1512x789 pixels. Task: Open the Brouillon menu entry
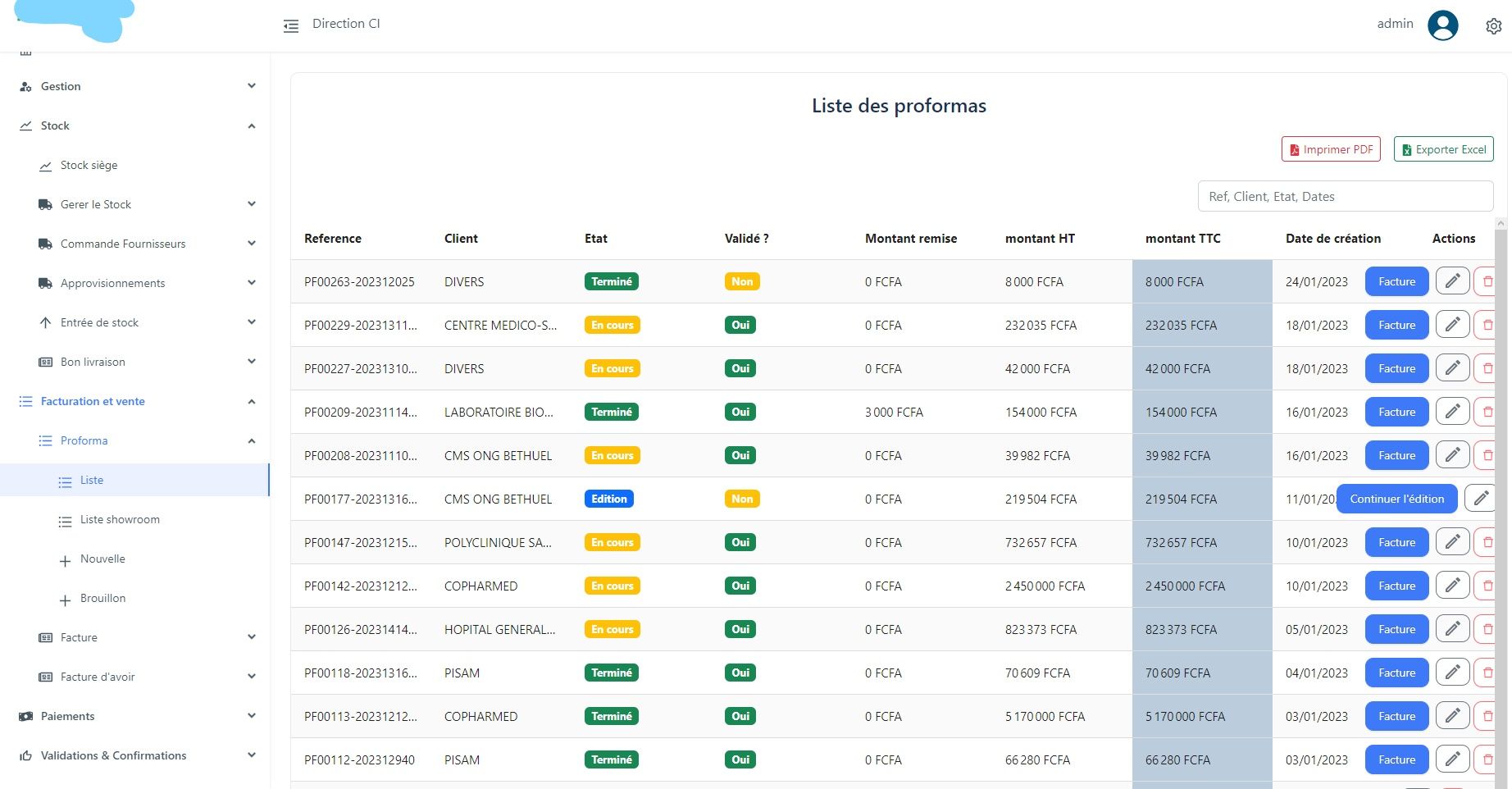pos(102,598)
